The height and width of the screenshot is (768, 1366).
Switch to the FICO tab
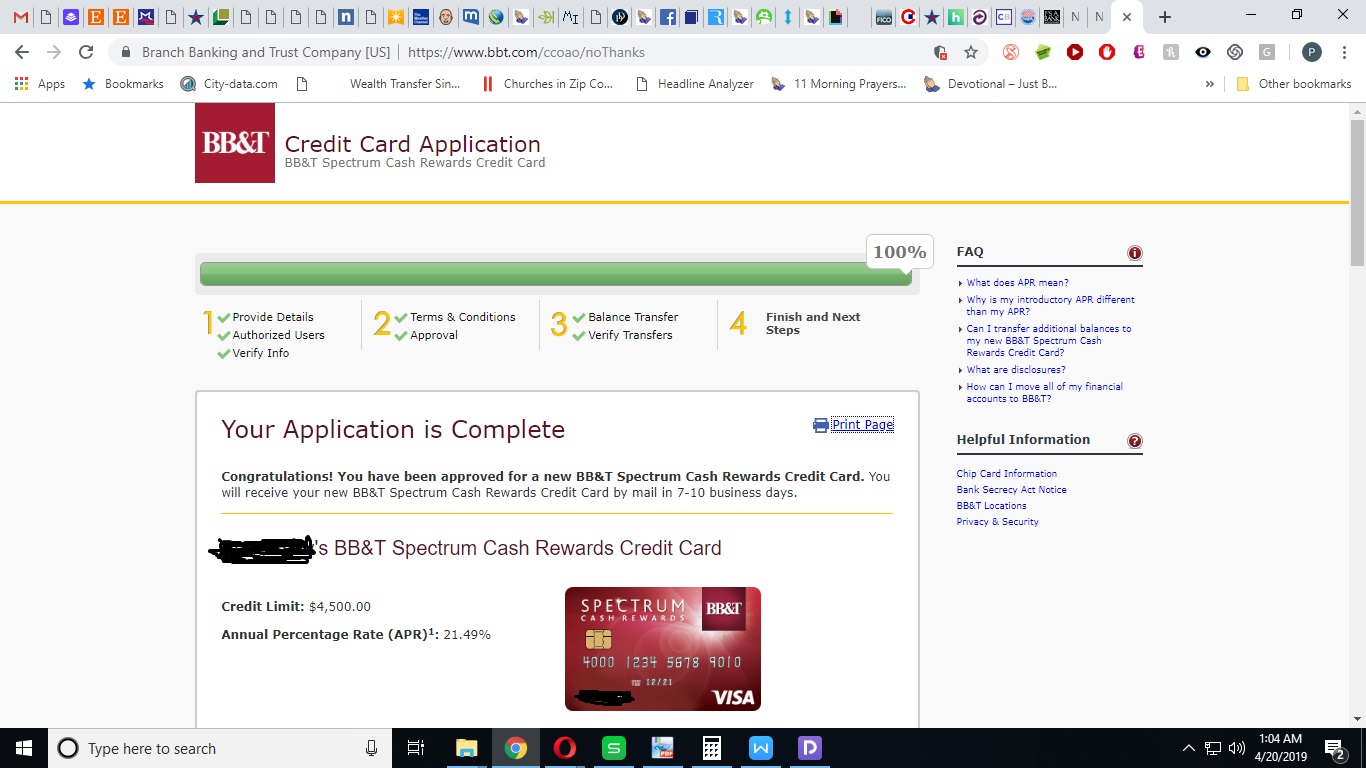pos(883,17)
